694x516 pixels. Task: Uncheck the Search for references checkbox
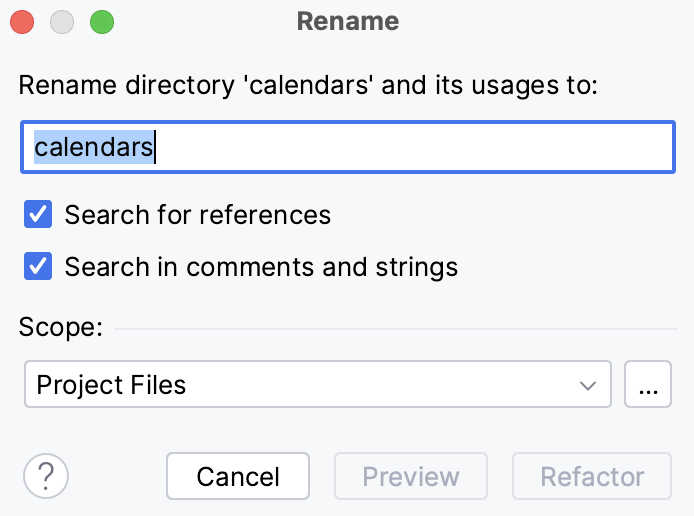click(38, 214)
